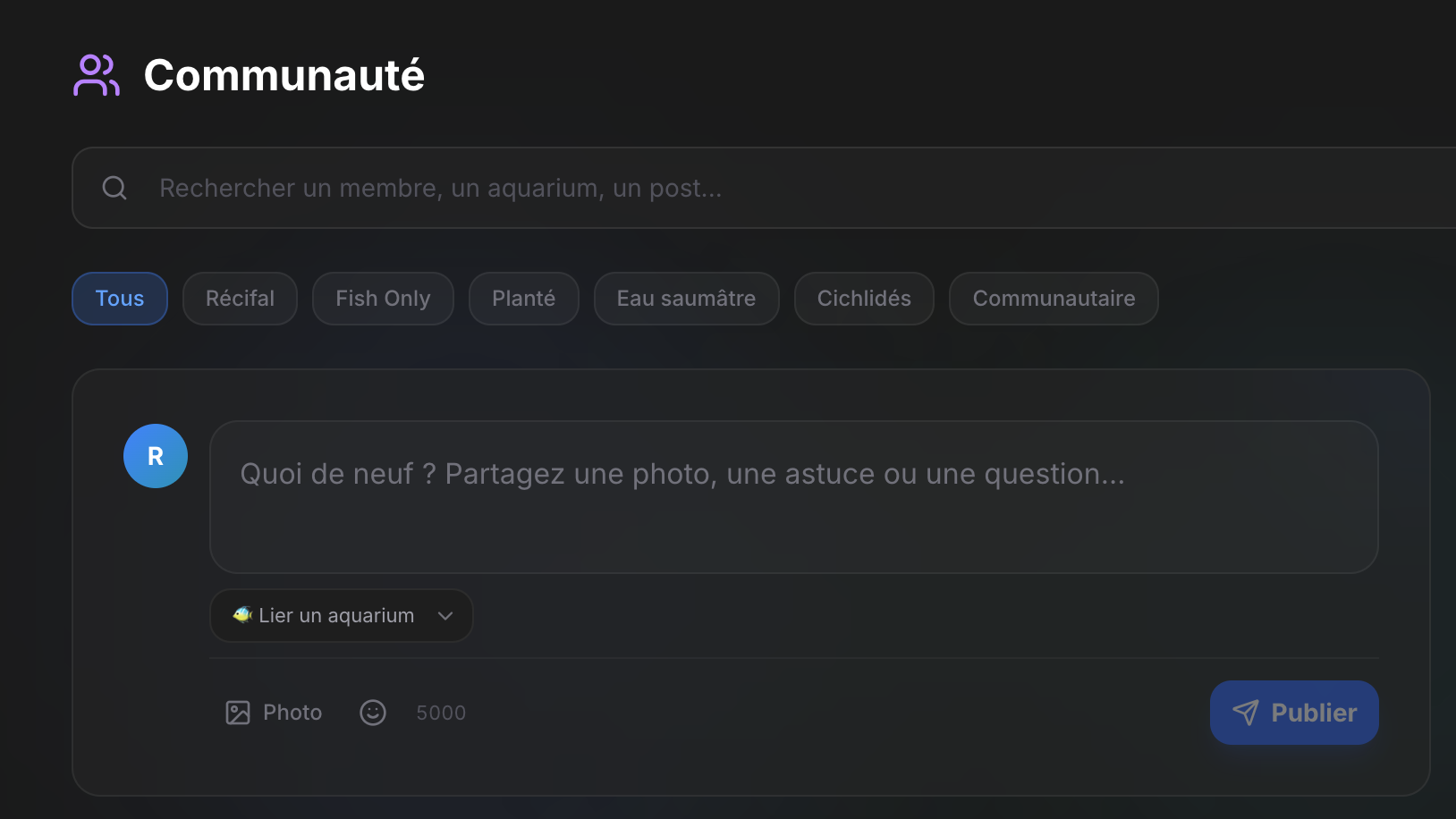Focus the Rechercher un membre search field
The width and height of the screenshot is (1456, 819).
click(x=715, y=188)
